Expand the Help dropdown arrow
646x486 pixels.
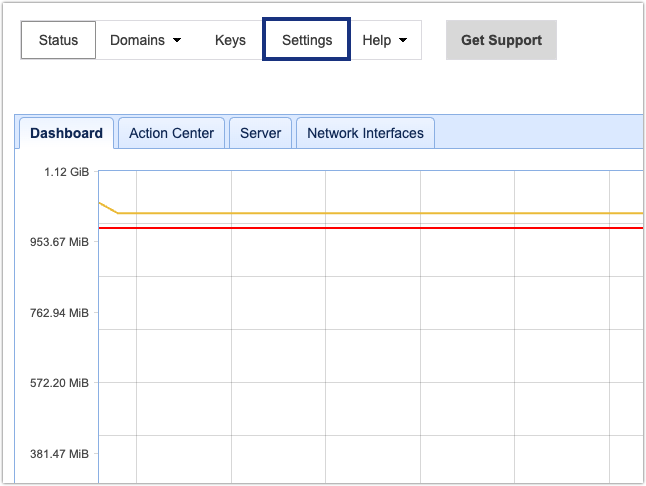[x=403, y=41]
